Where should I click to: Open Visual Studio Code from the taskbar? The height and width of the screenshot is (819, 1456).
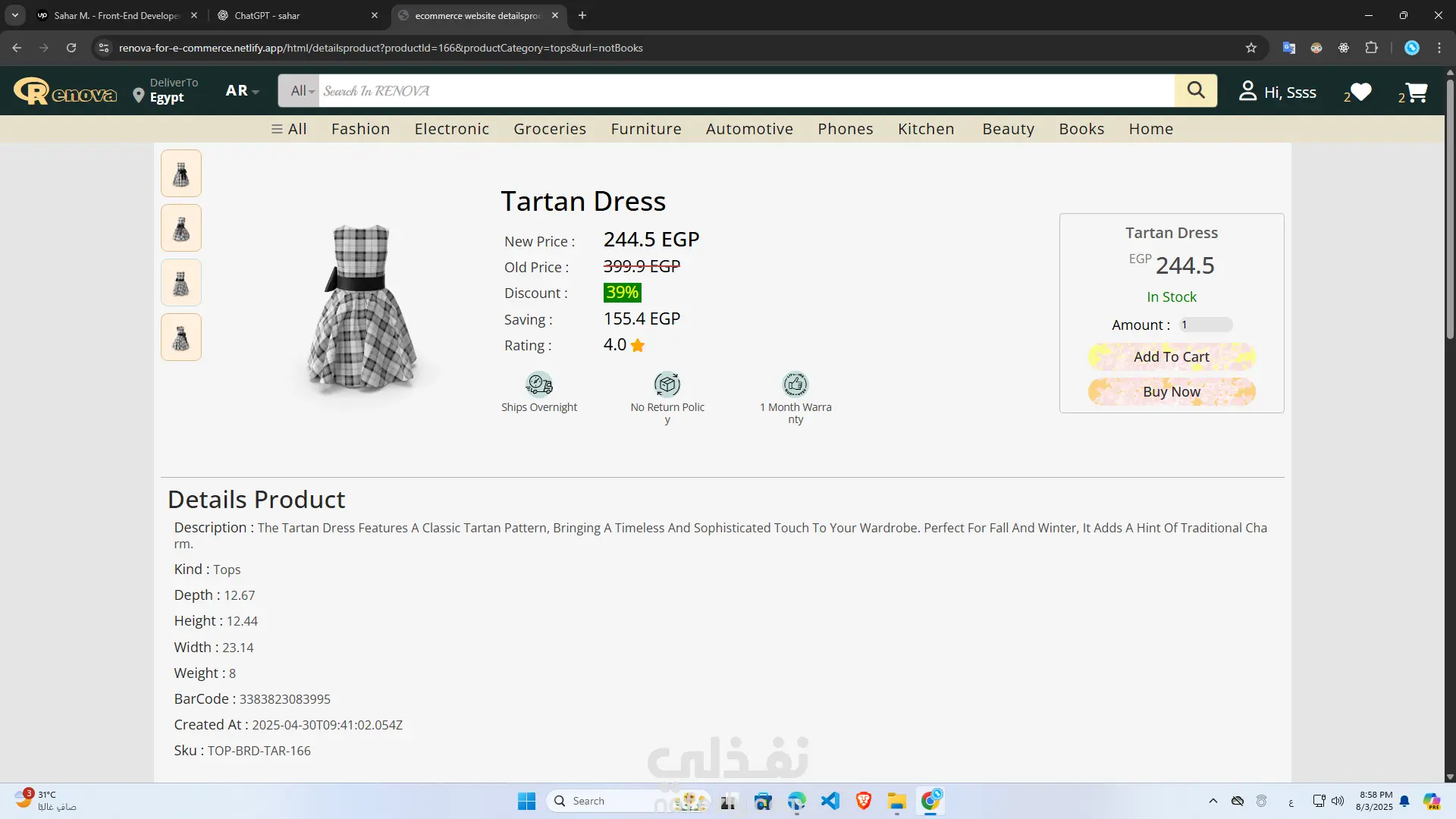(x=830, y=801)
